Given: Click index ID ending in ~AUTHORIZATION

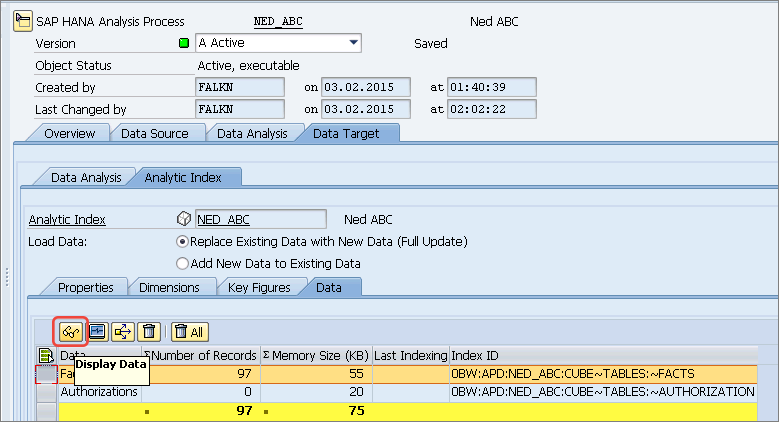Looking at the screenshot, I should (x=603, y=392).
